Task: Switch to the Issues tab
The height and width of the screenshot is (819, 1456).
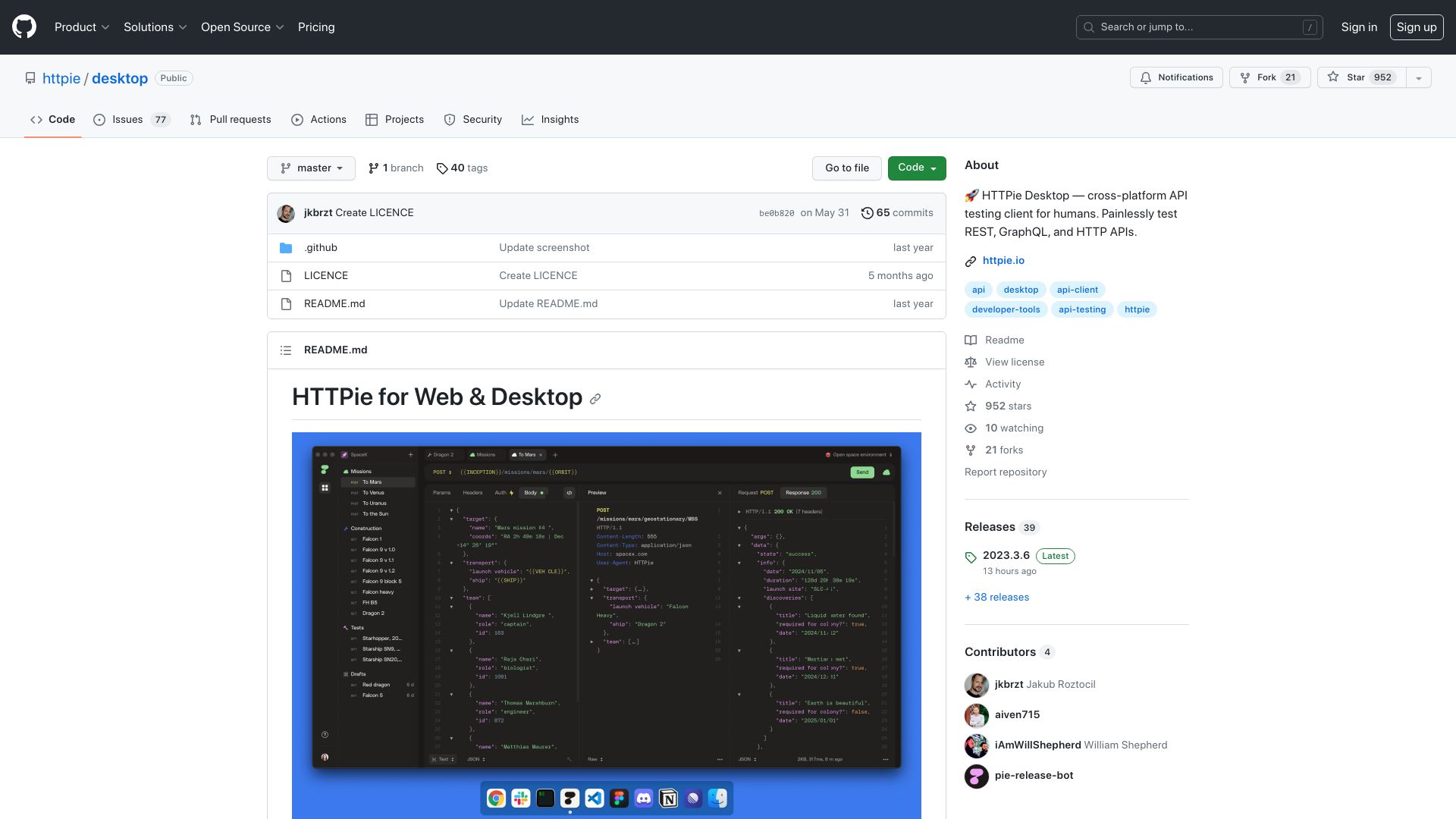Action: coord(131,120)
